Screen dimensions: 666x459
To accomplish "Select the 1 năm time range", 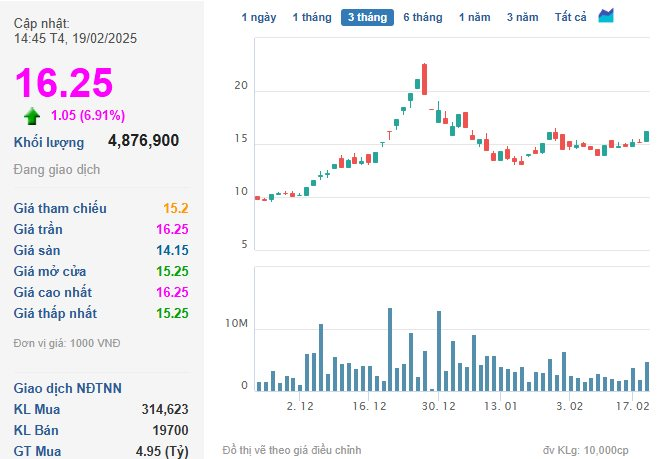I will coord(474,17).
